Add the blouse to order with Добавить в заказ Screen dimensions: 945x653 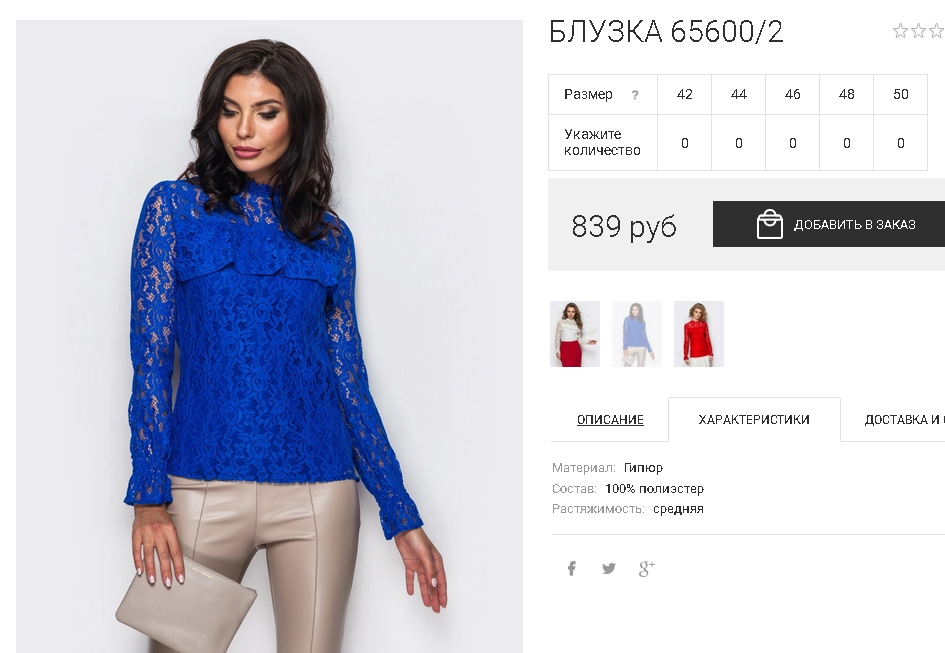pos(829,224)
